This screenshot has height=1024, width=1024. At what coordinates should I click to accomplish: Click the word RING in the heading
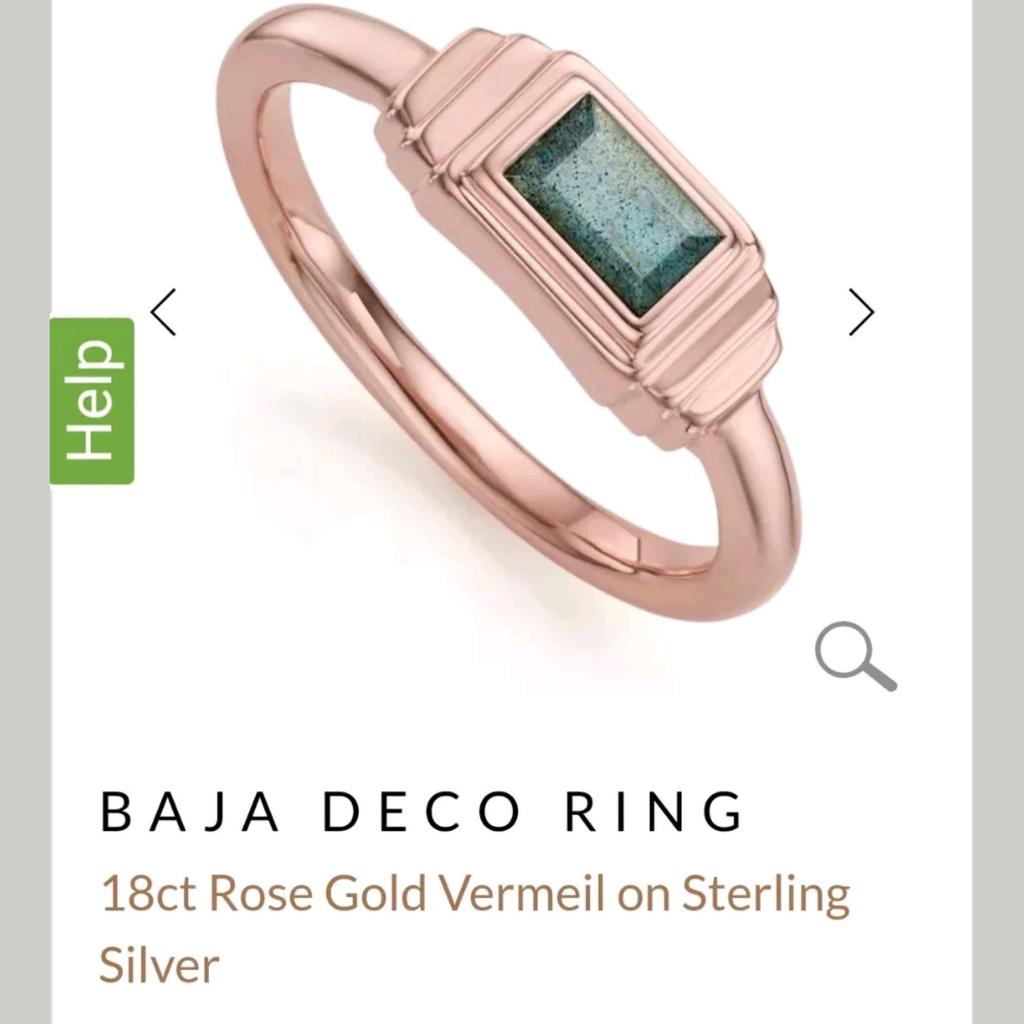(654, 811)
